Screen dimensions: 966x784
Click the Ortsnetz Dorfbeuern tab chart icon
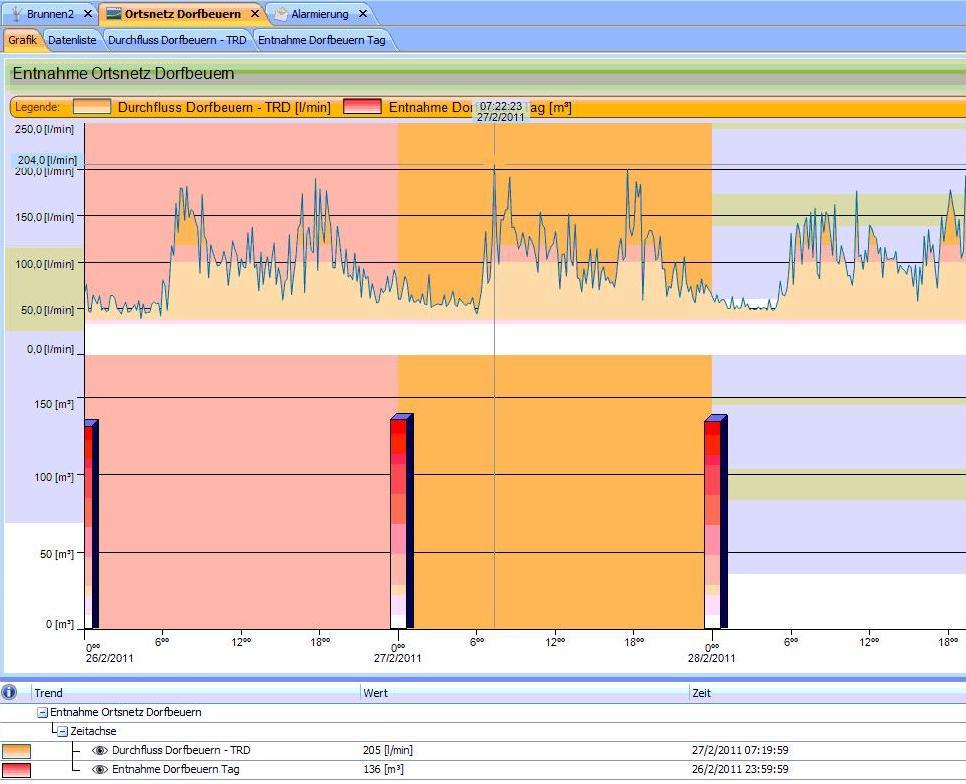click(113, 14)
